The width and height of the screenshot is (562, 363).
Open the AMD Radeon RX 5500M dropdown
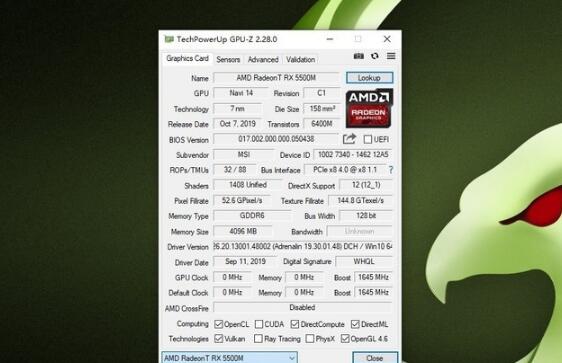tap(229, 358)
